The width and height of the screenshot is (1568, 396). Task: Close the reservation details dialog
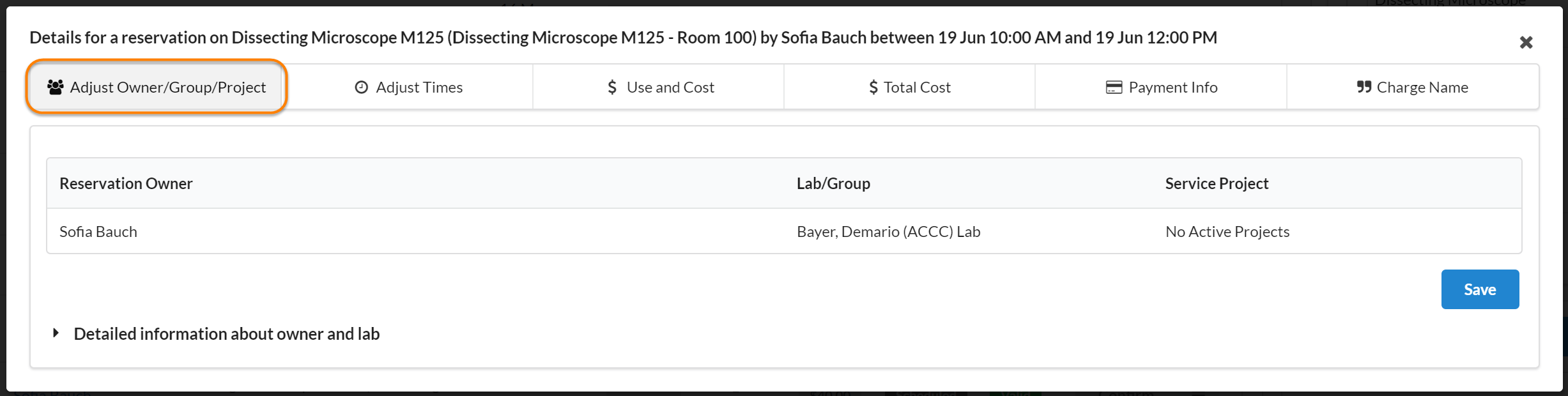pos(1526,43)
